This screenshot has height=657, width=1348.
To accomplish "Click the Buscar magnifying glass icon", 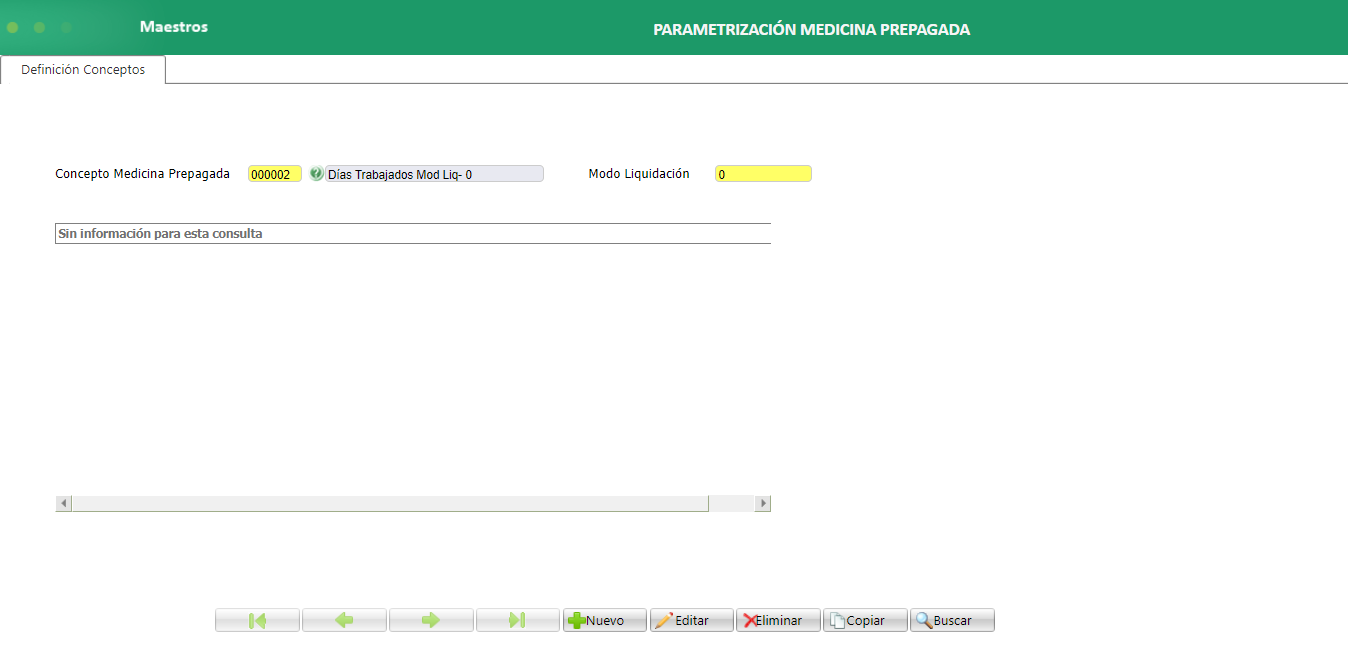I will pos(925,620).
